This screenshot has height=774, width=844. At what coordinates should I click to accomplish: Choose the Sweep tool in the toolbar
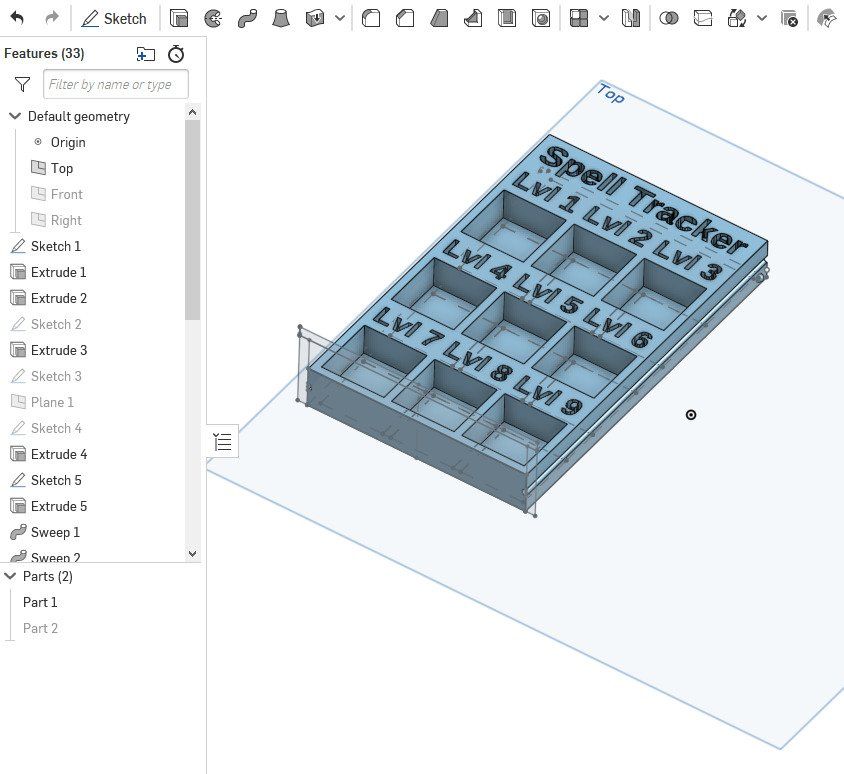(x=247, y=18)
